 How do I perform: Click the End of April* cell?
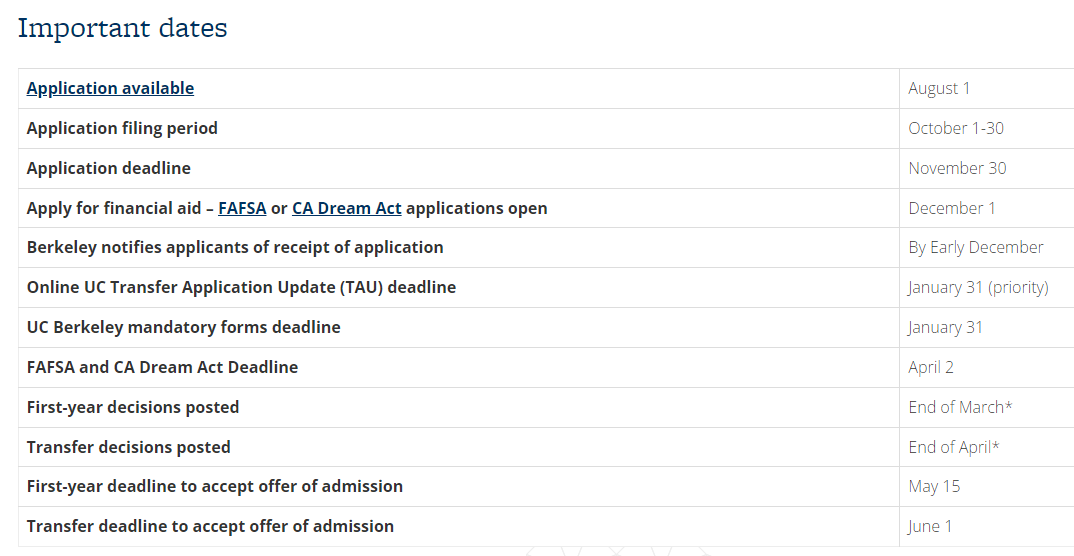(954, 447)
